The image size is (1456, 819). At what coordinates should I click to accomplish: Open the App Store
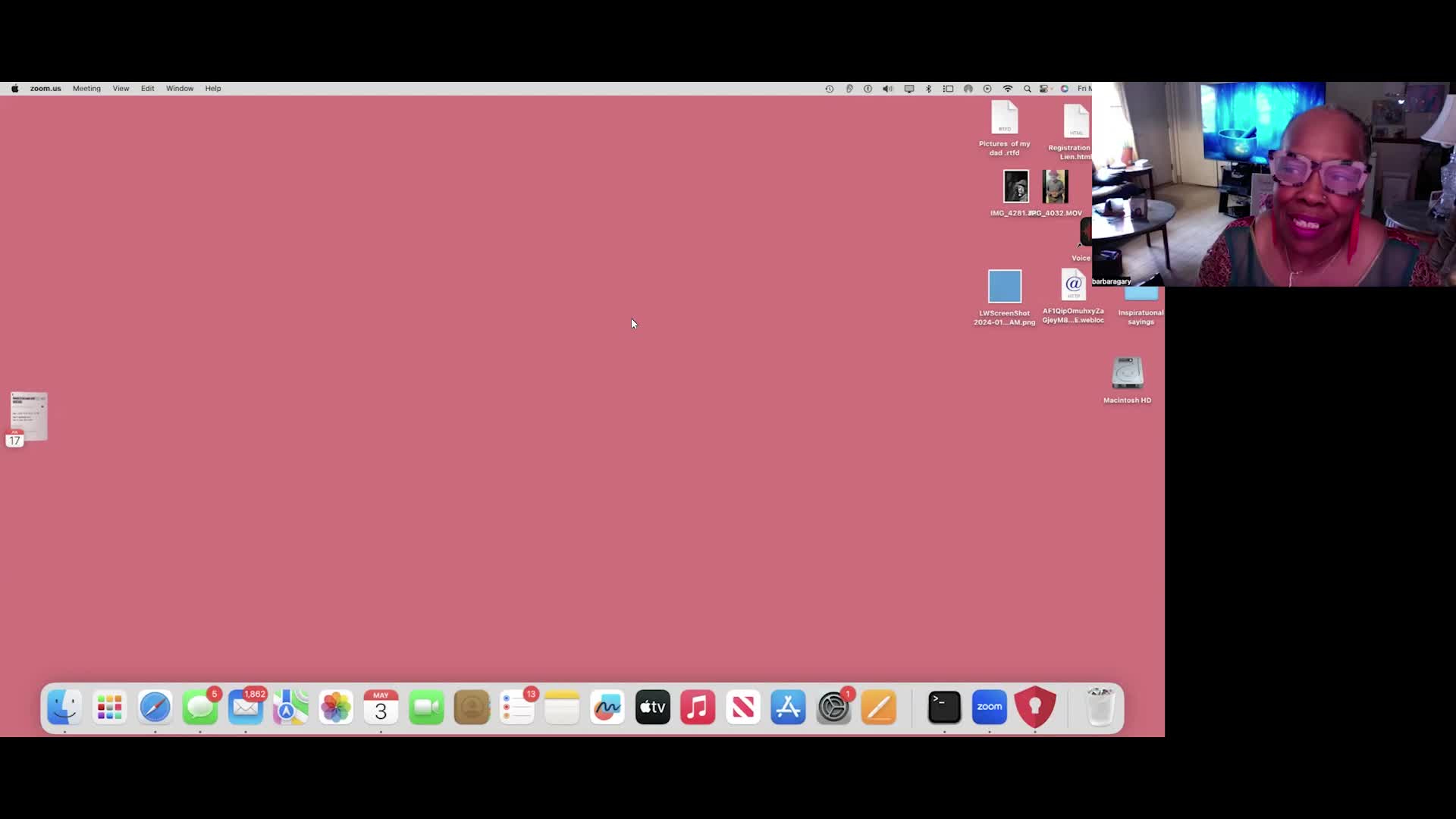pyautogui.click(x=788, y=708)
